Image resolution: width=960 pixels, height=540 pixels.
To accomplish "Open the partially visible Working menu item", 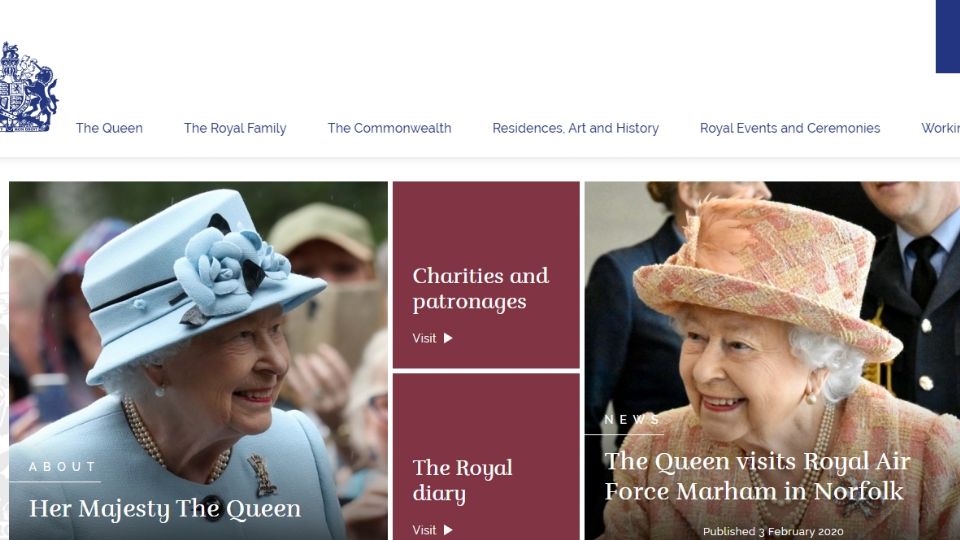I will [x=940, y=128].
